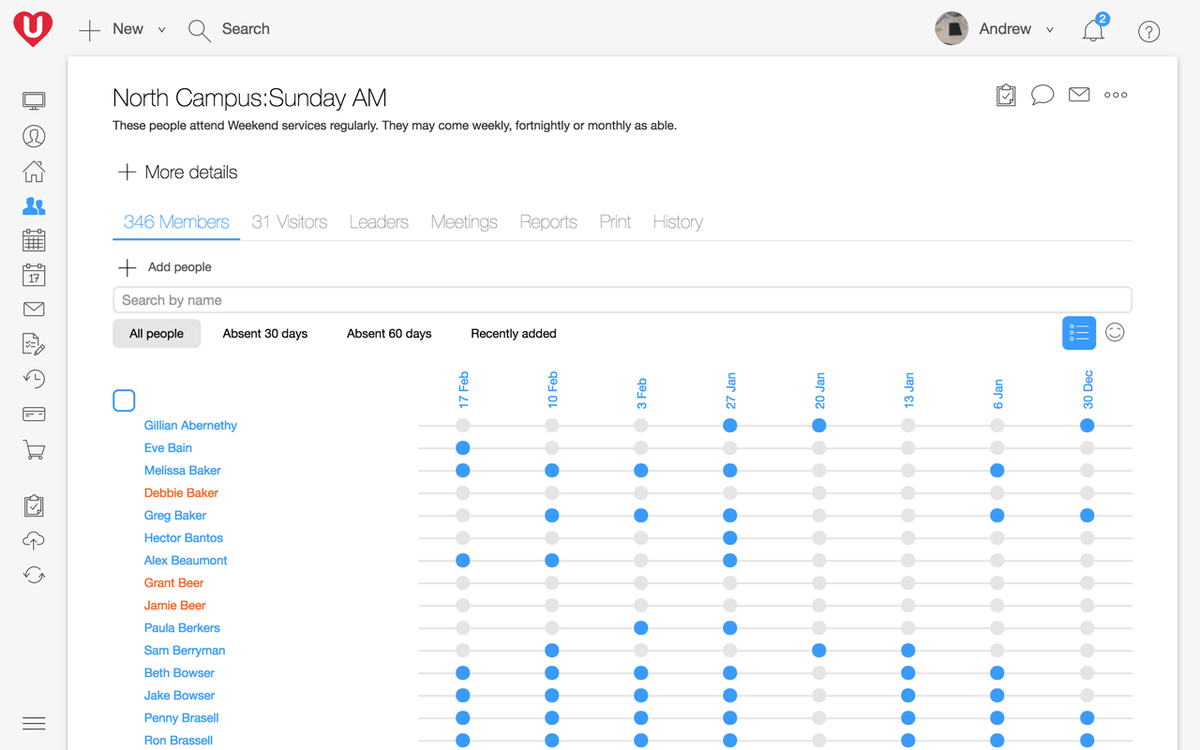Screen dimensions: 1200x750
Task: Switch to the 31 Visitors tab
Action: (x=289, y=222)
